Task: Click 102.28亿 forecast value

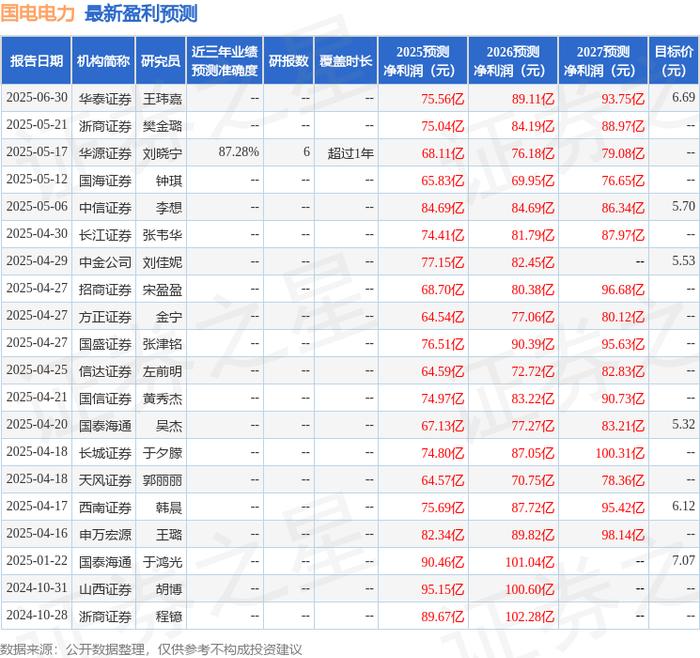Action: [529, 616]
